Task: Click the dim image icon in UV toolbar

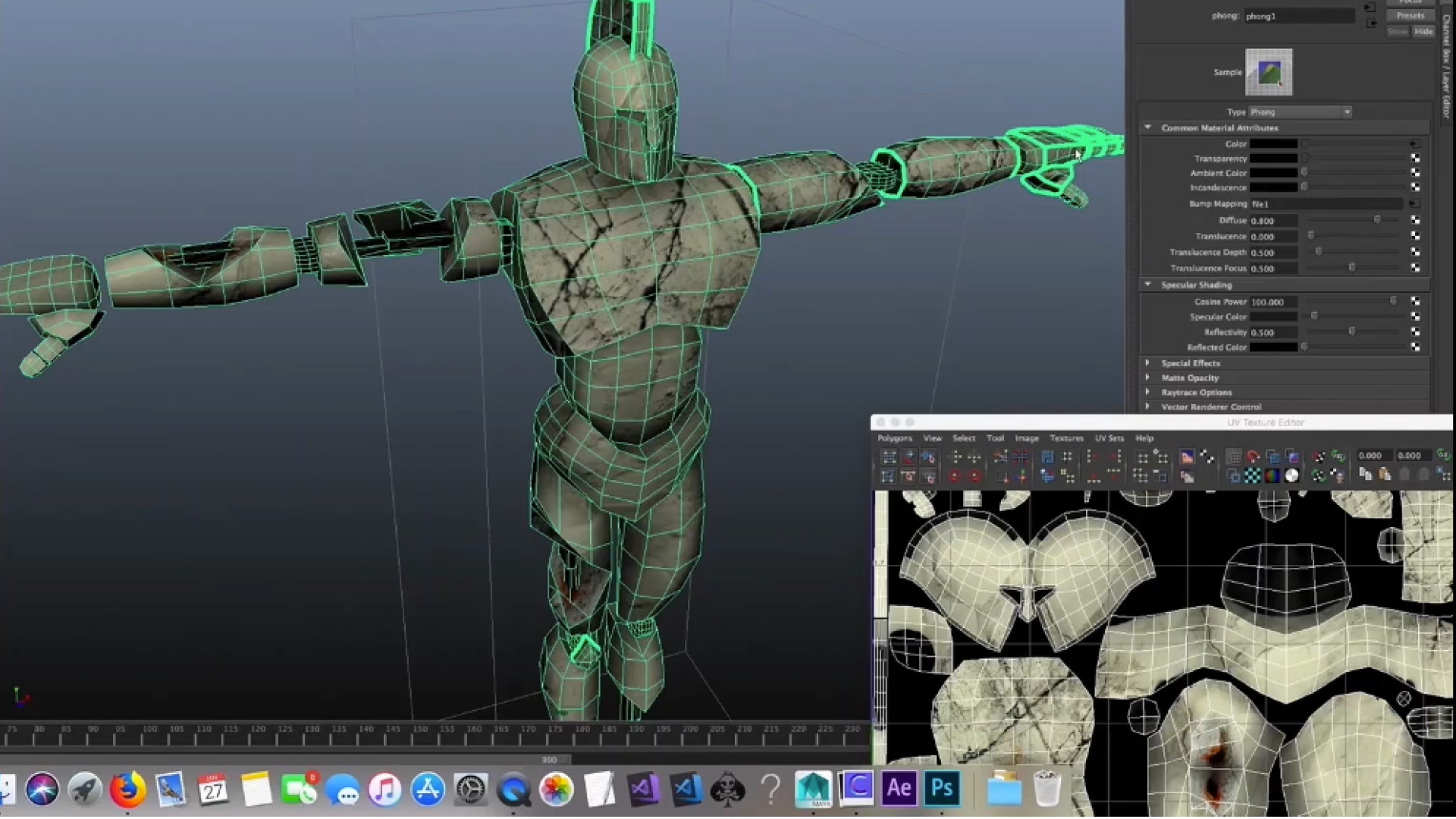Action: coord(1188,476)
